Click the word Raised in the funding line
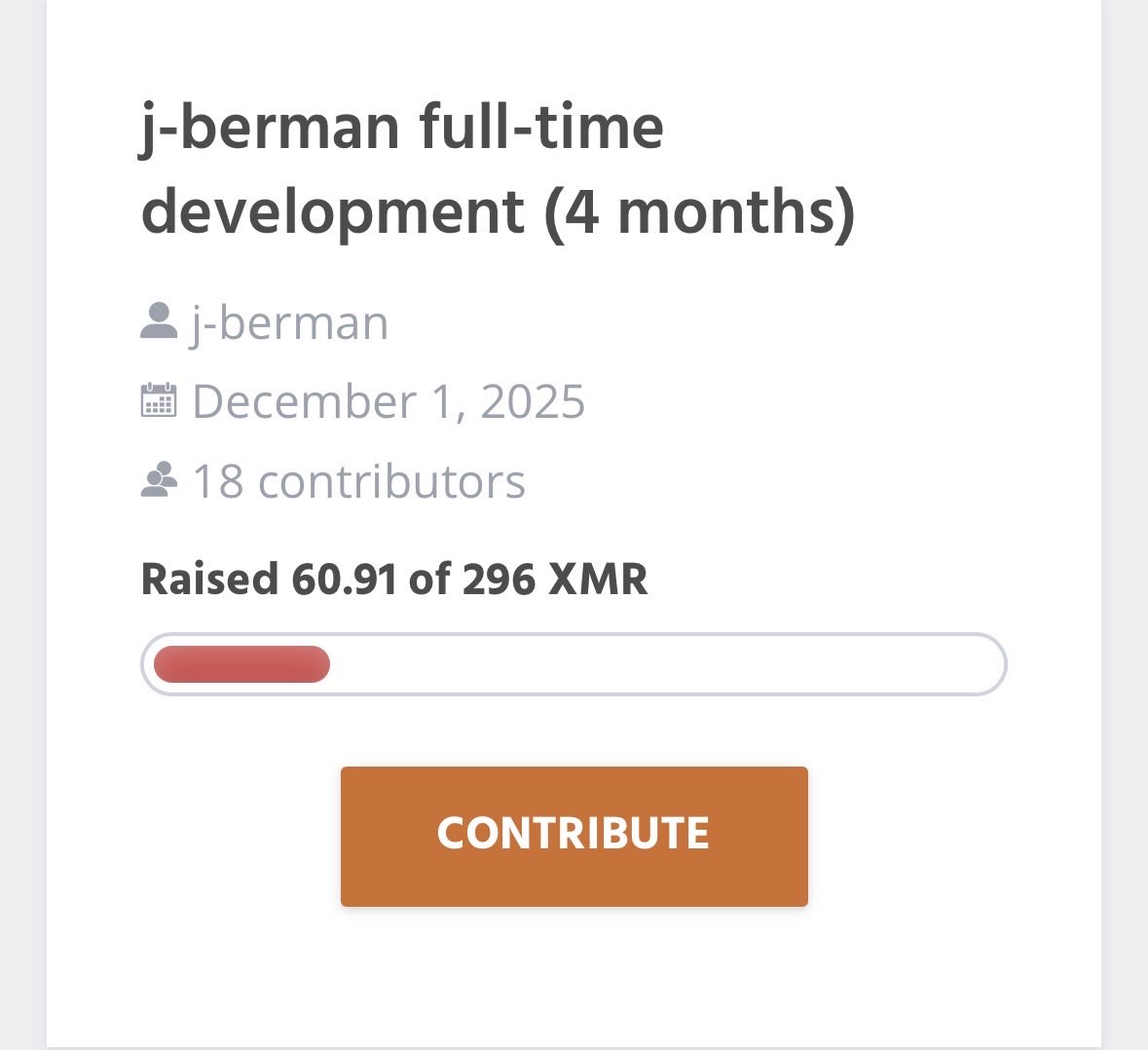1148x1050 pixels. point(209,579)
